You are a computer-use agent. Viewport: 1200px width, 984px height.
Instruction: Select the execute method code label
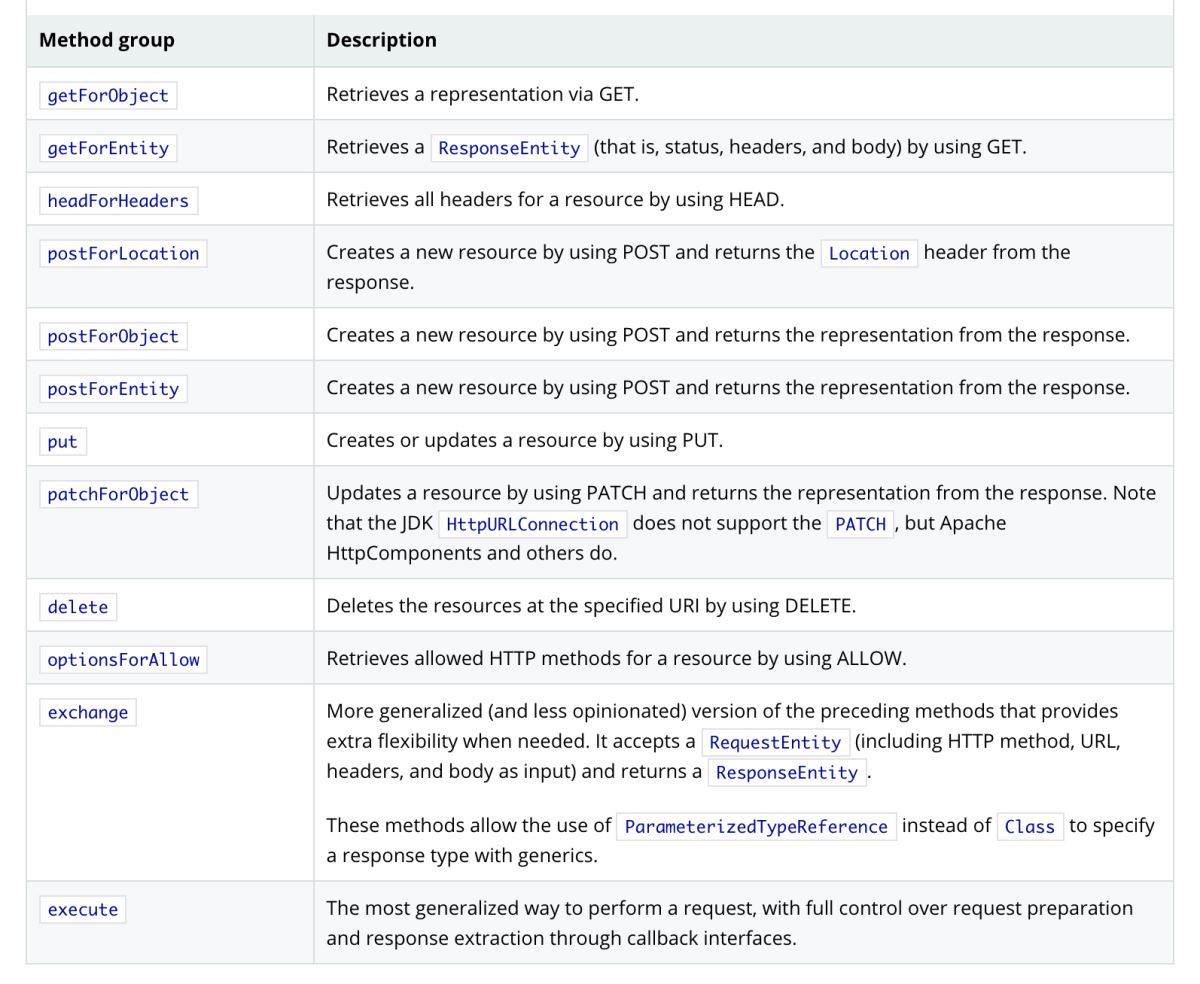pos(82,910)
